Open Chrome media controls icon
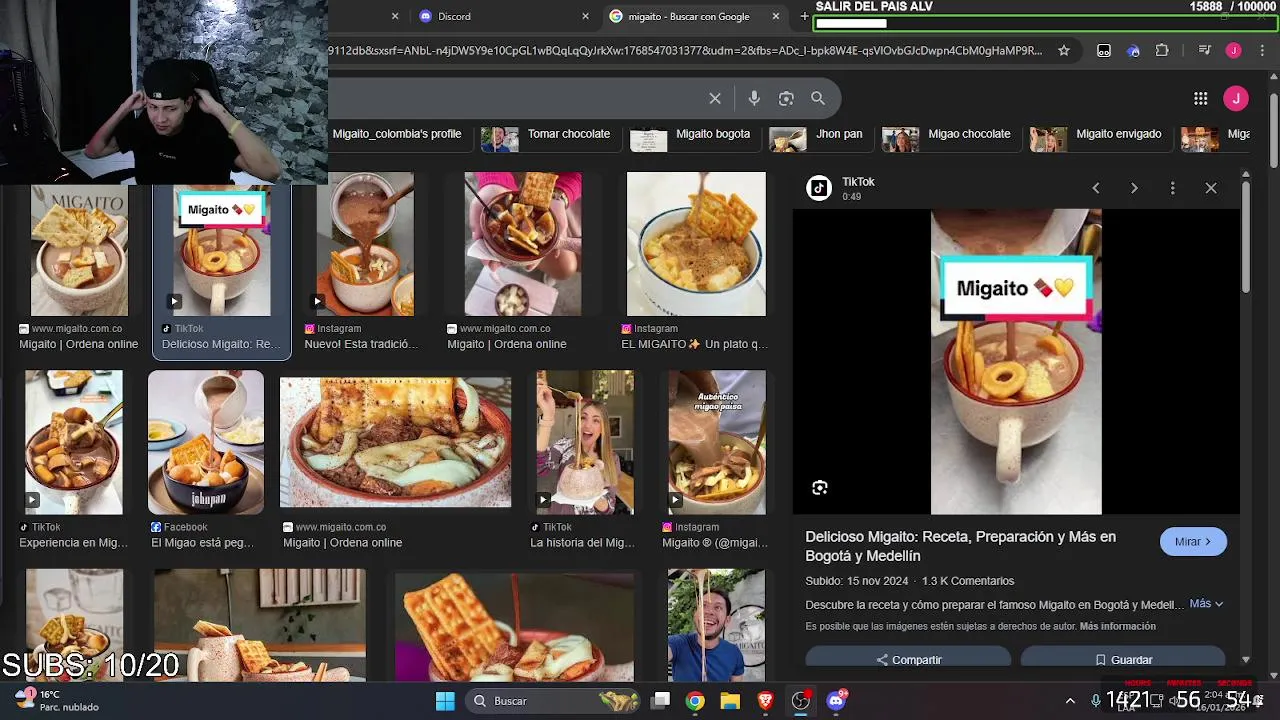Viewport: 1280px width, 720px height. click(x=1205, y=50)
